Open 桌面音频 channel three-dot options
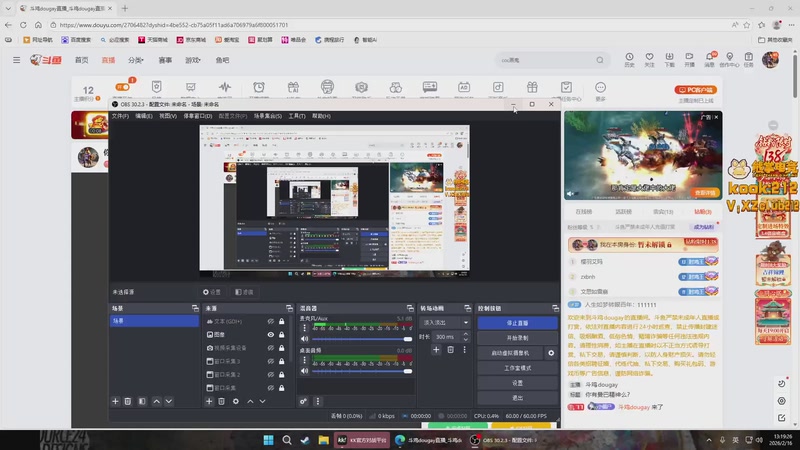Viewport: 800px width, 450px height. (x=305, y=360)
